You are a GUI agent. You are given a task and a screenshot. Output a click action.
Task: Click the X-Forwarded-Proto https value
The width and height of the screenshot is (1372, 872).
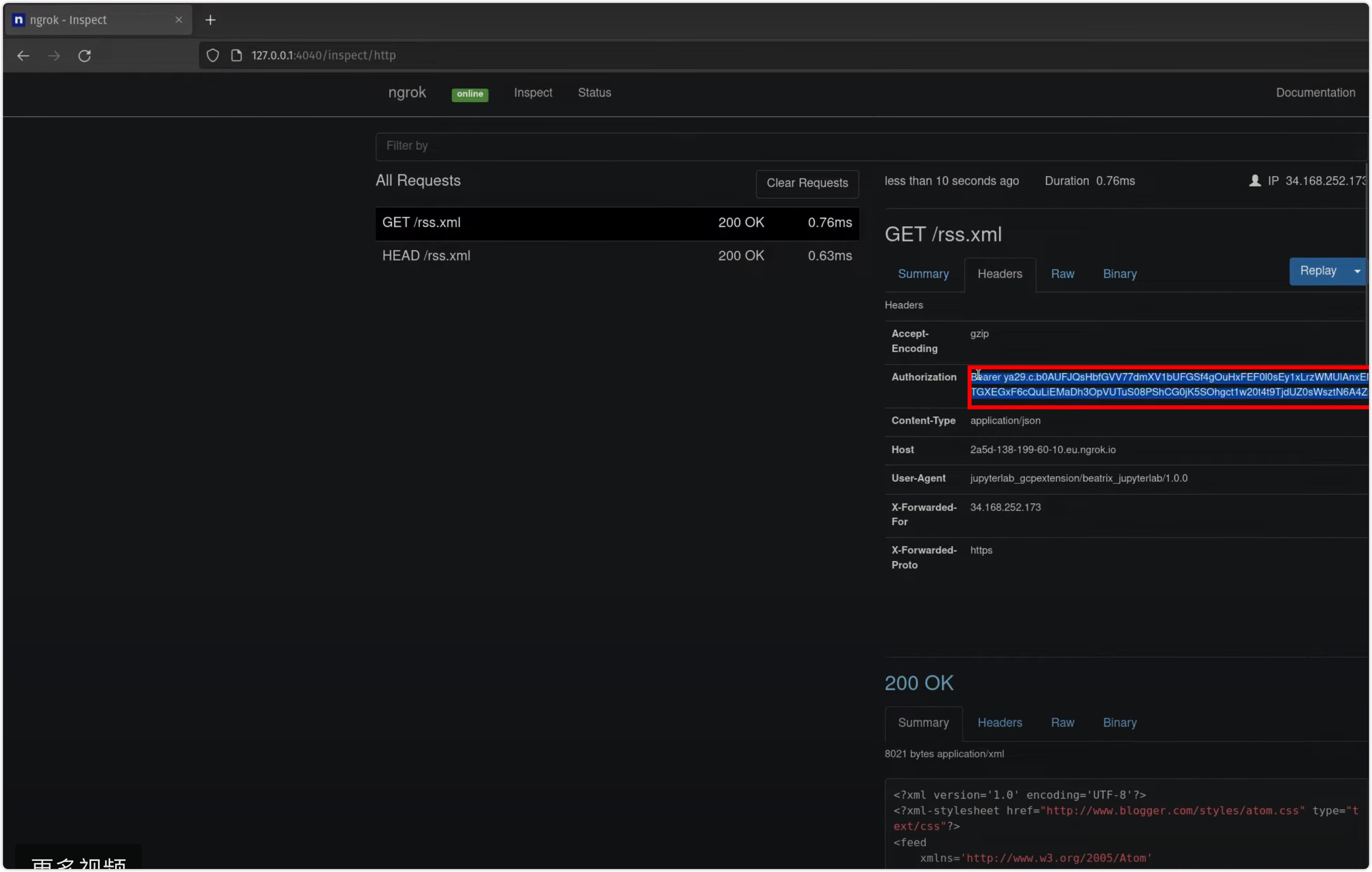coord(981,551)
